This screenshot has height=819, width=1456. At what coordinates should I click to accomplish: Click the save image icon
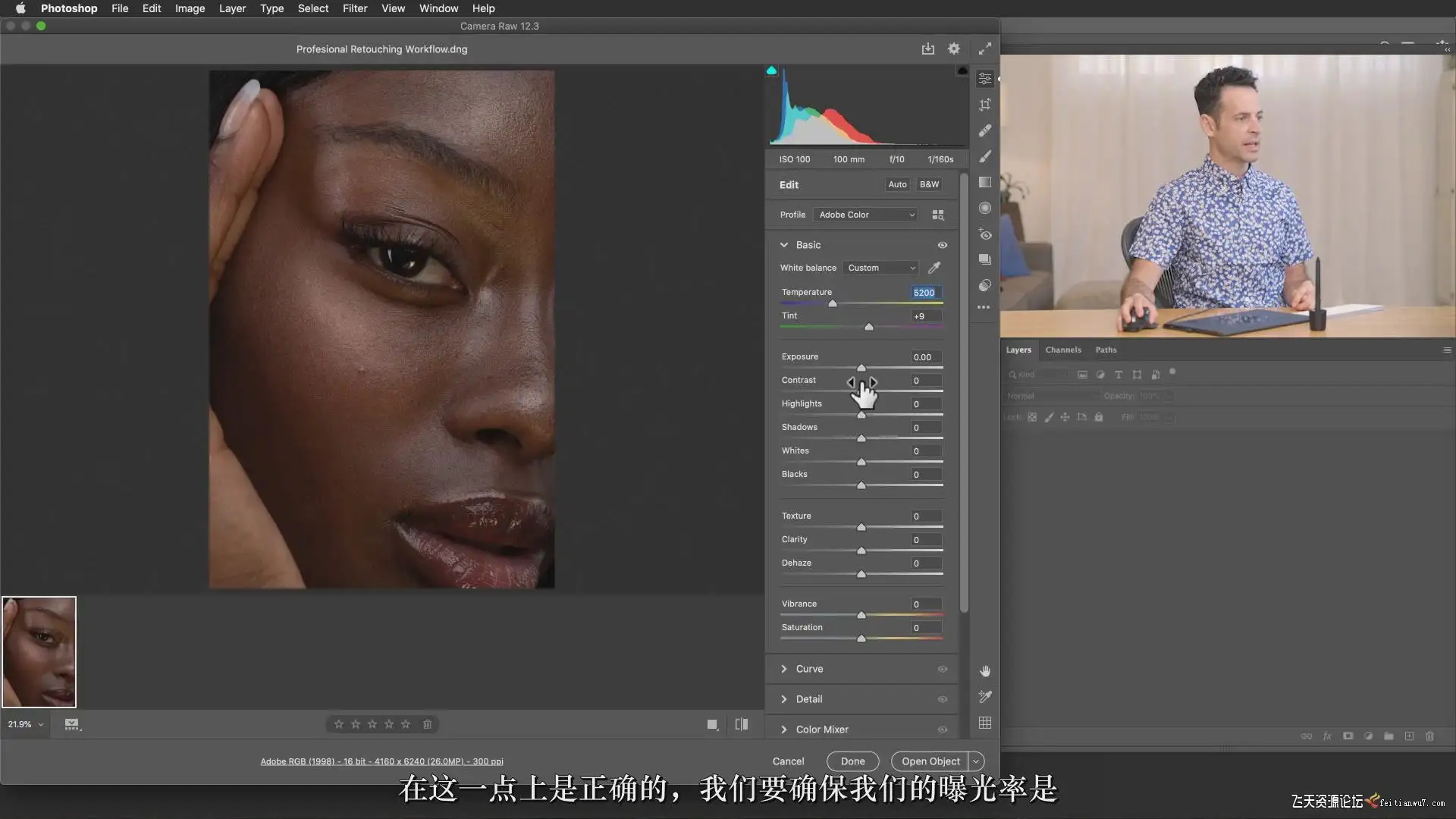(x=927, y=49)
